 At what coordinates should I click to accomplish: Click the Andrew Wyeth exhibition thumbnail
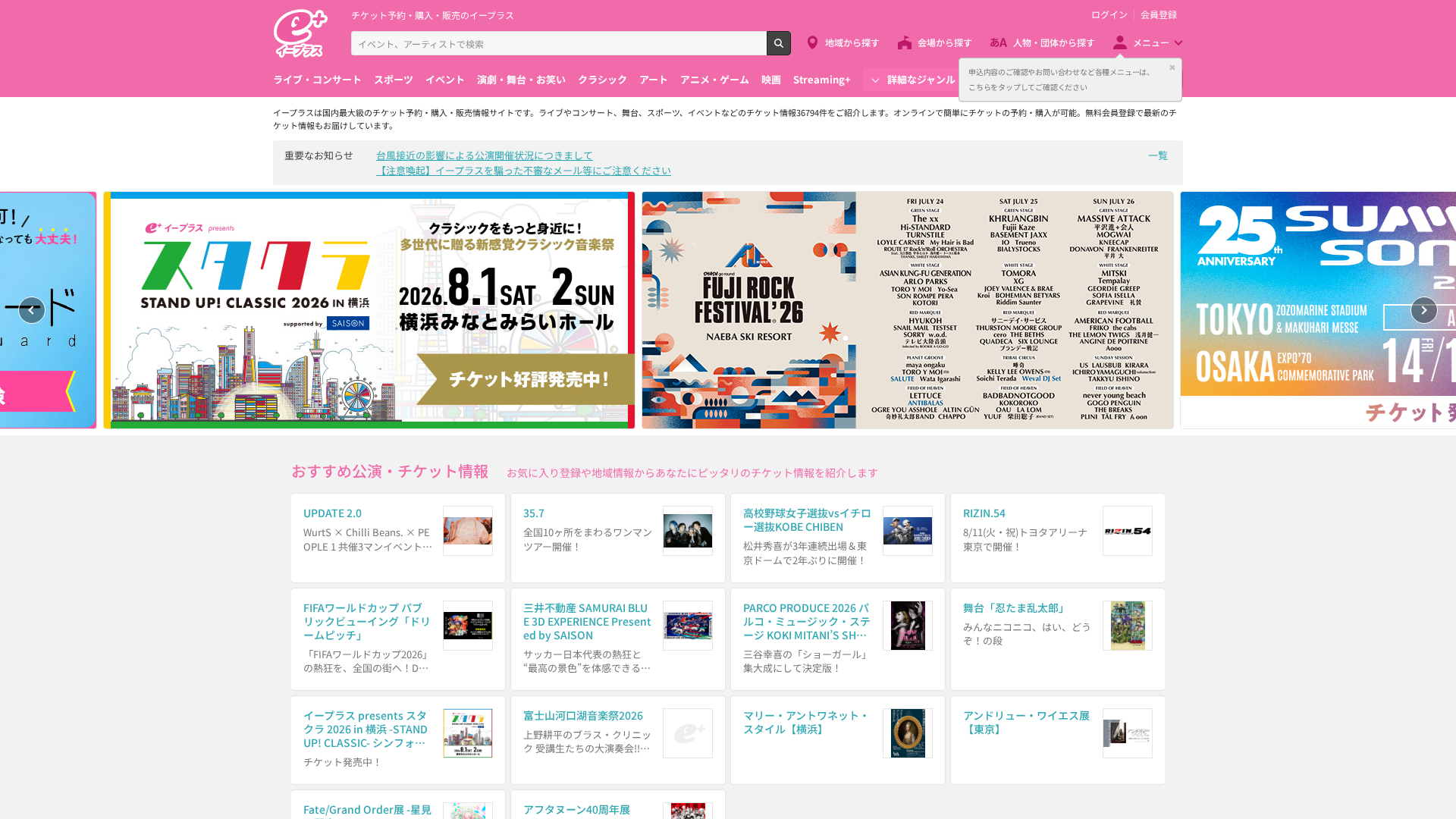pyautogui.click(x=1128, y=733)
